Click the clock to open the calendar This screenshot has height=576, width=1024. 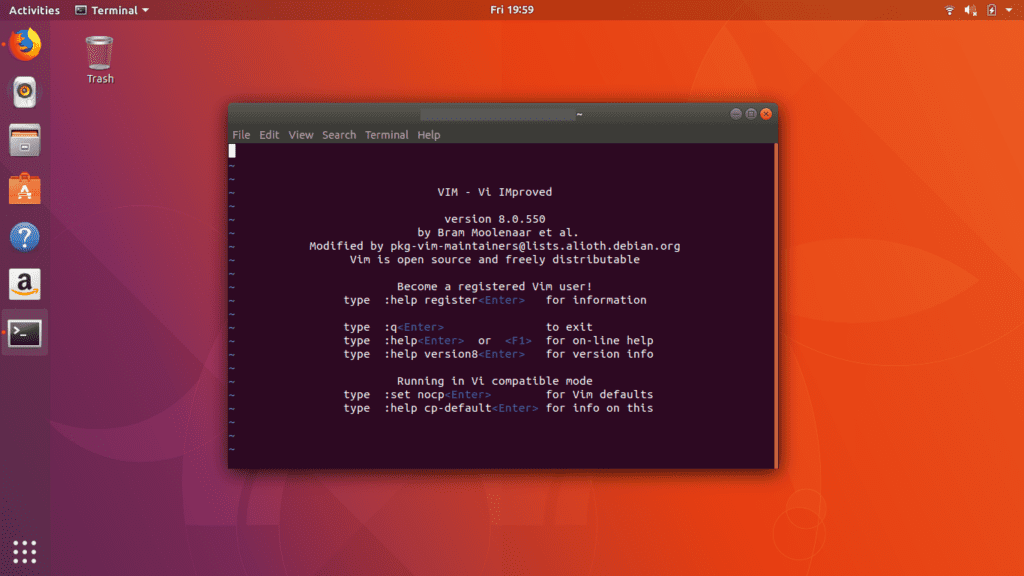point(512,10)
